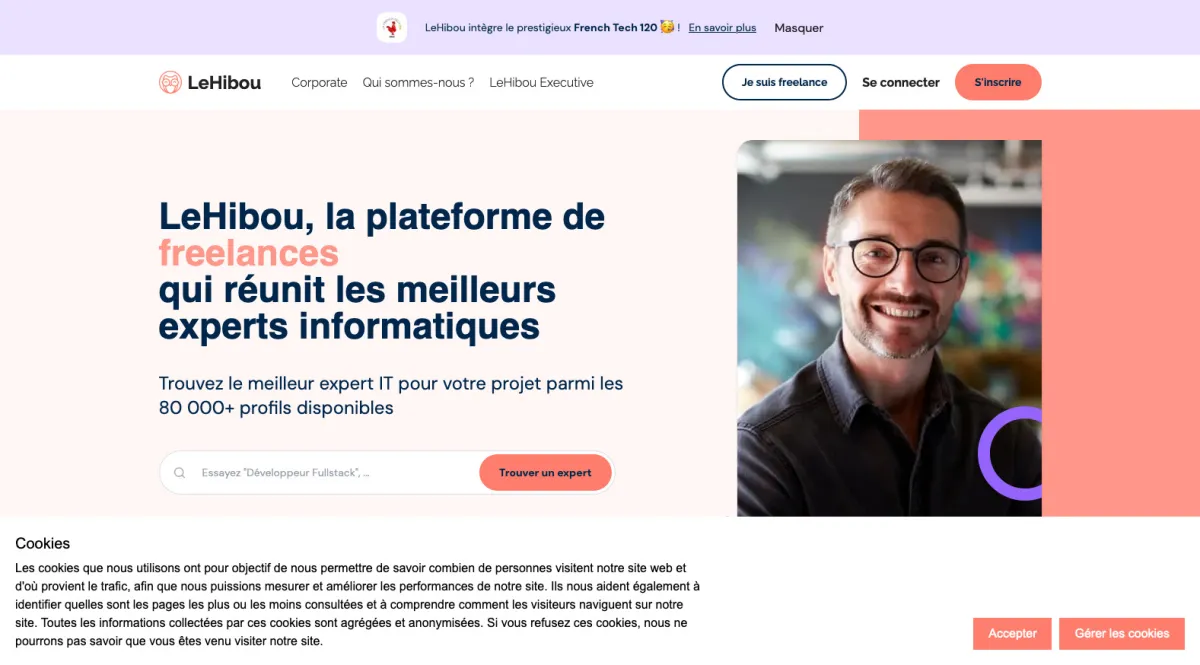Viewport: 1200px width, 665px height.
Task: Accept cookies with the Accepter button
Action: pyautogui.click(x=1012, y=634)
